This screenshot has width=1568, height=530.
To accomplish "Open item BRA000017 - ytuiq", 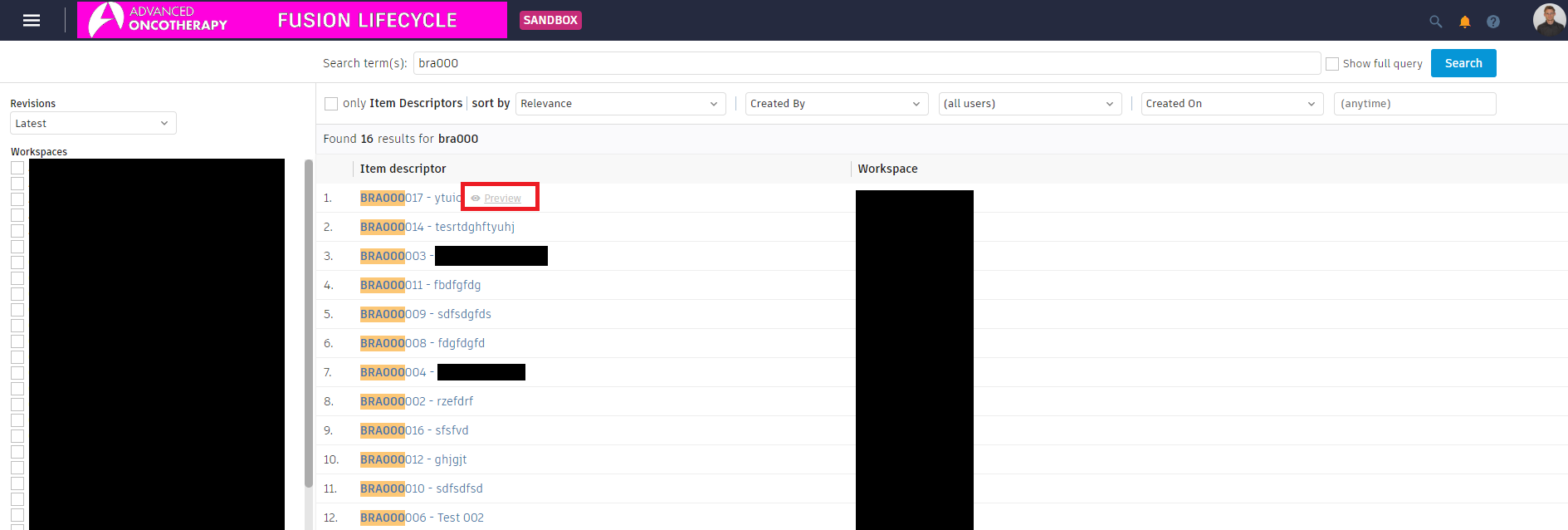I will pos(410,198).
